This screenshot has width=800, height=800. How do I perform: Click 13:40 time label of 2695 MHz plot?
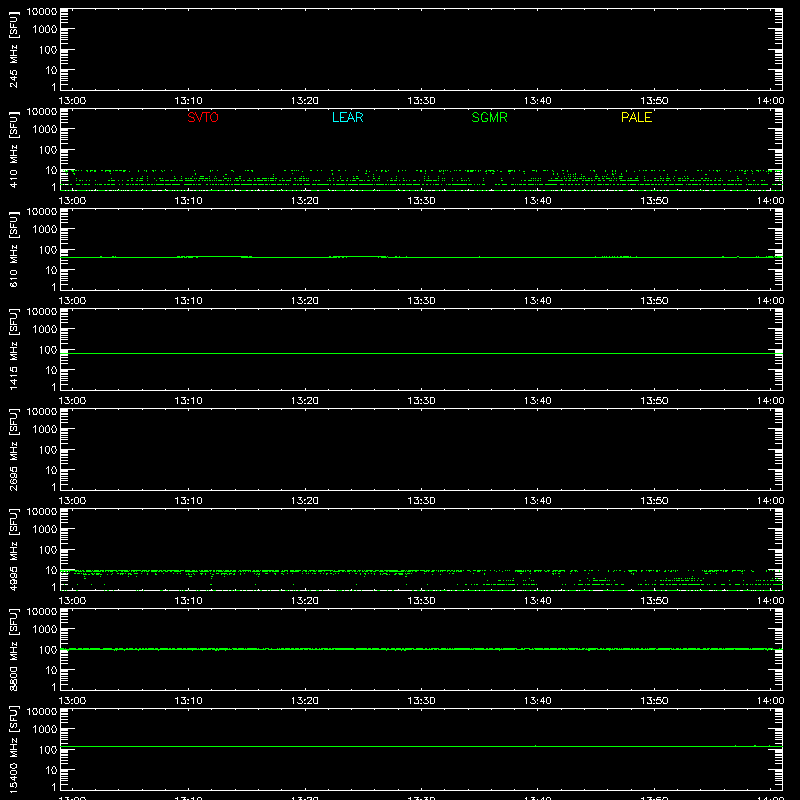(538, 501)
